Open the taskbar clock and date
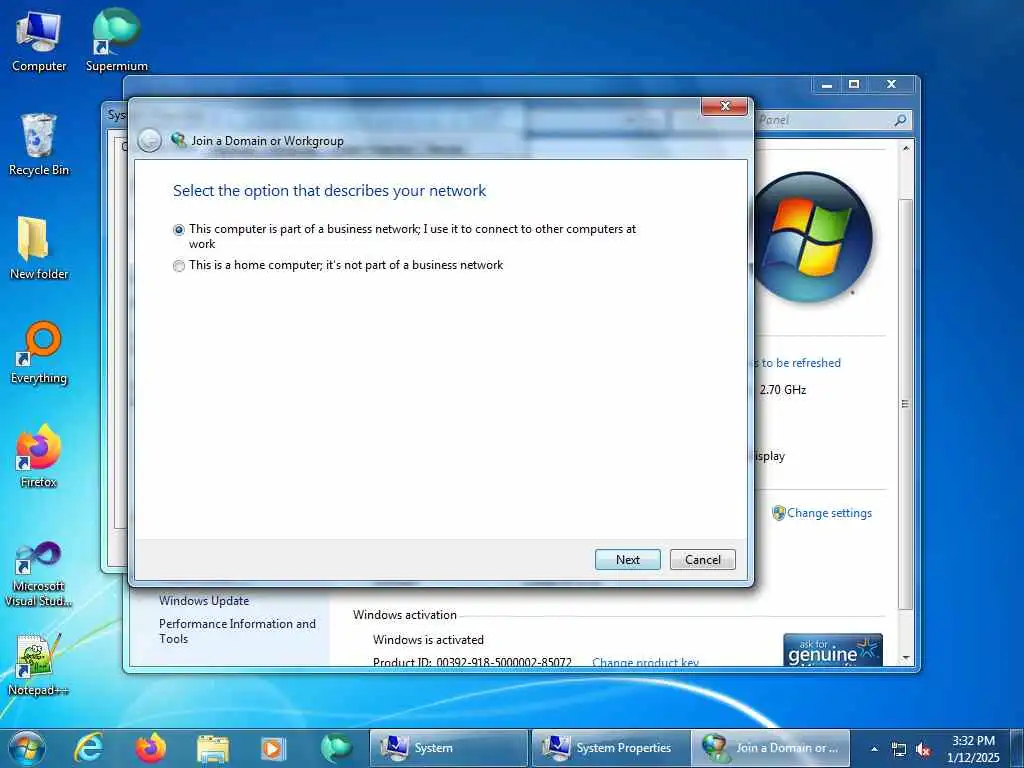Image resolution: width=1024 pixels, height=768 pixels. tap(973, 748)
